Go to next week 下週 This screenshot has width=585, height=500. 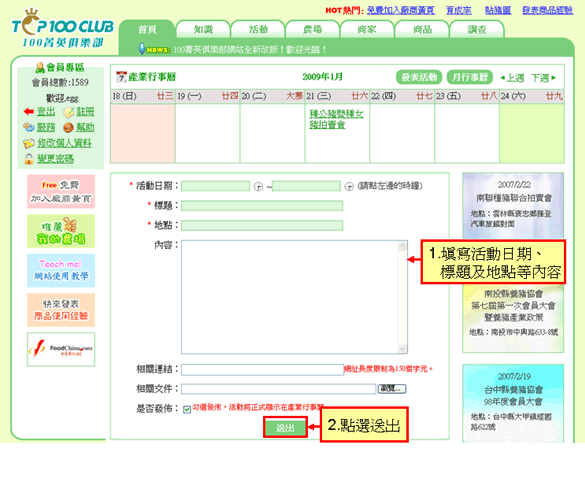click(x=544, y=78)
